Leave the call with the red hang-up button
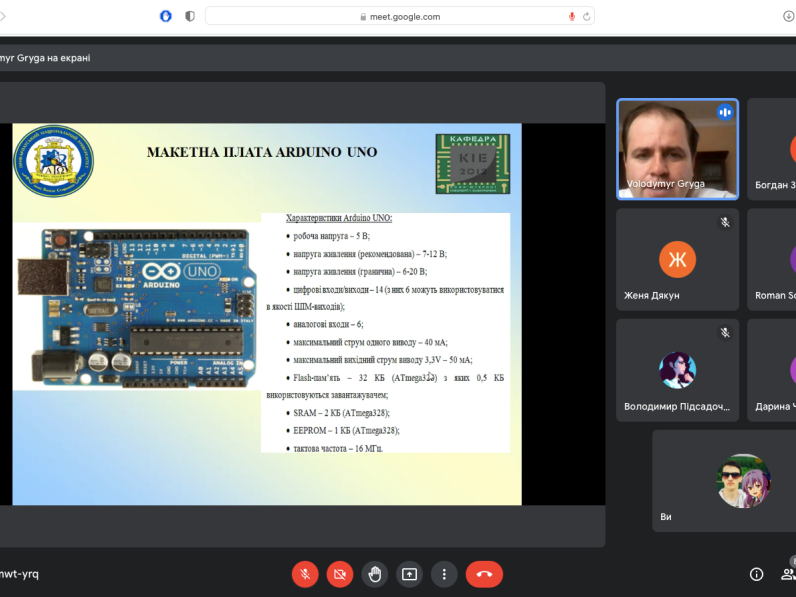Viewport: 796px width, 597px height. [484, 574]
